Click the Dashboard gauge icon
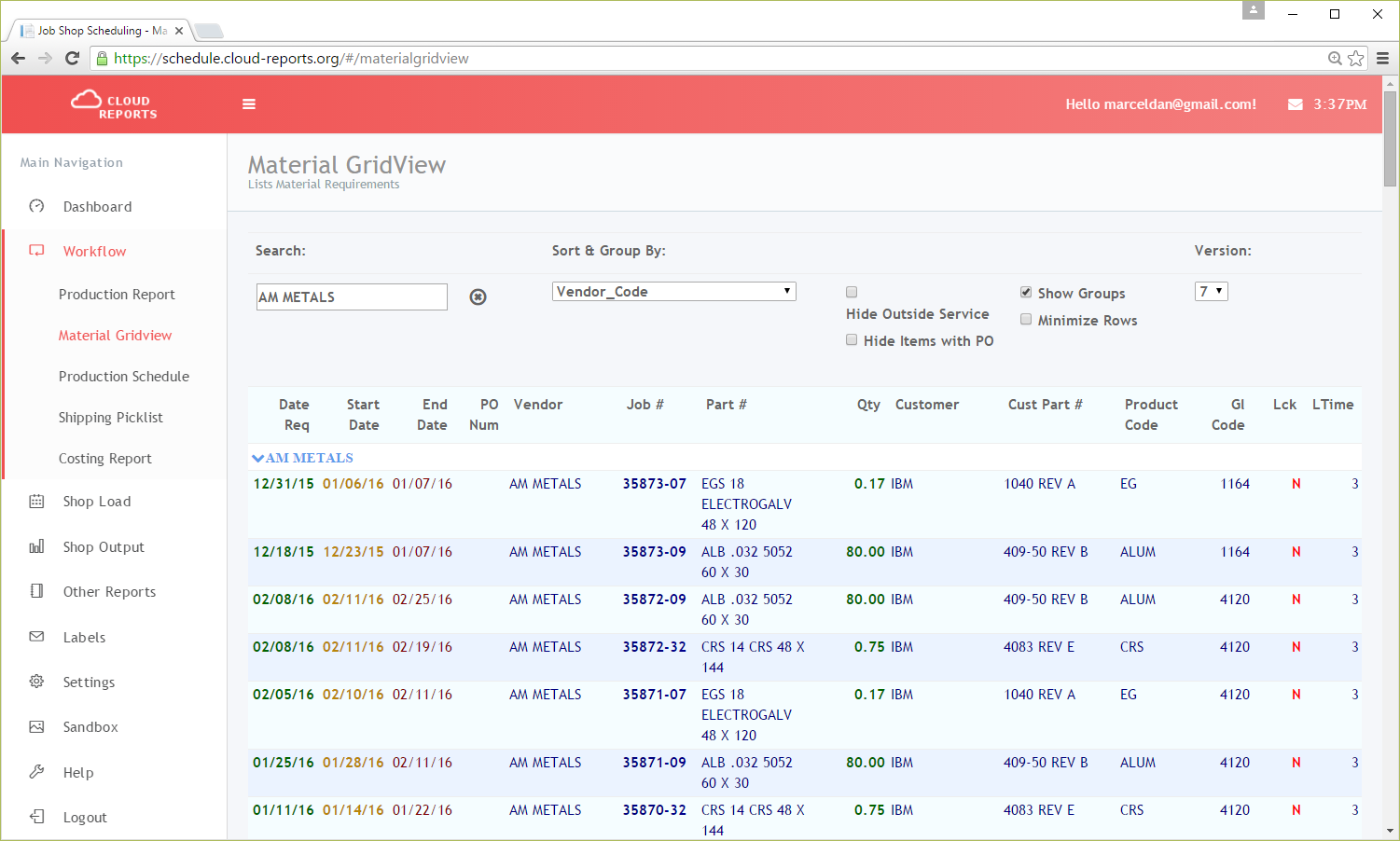 (36, 206)
